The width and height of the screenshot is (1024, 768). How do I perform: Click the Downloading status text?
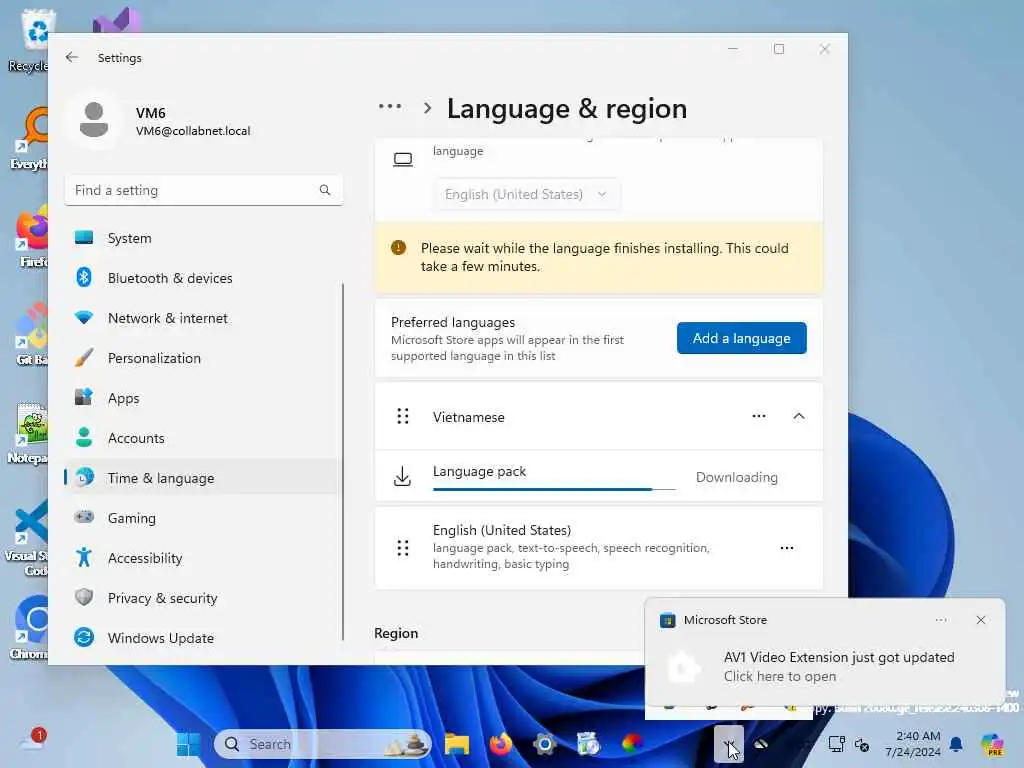click(x=737, y=477)
